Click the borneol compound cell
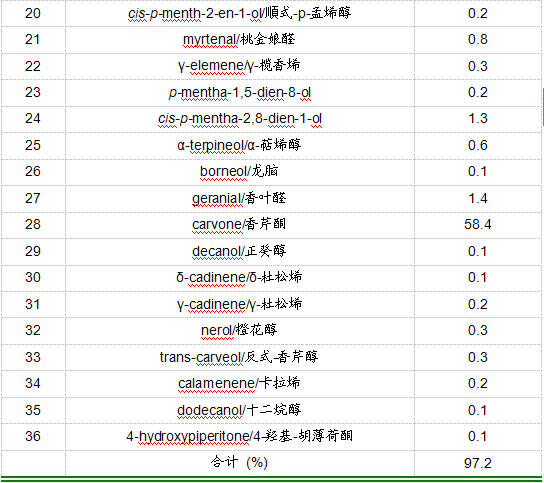544x483 pixels. point(239,171)
